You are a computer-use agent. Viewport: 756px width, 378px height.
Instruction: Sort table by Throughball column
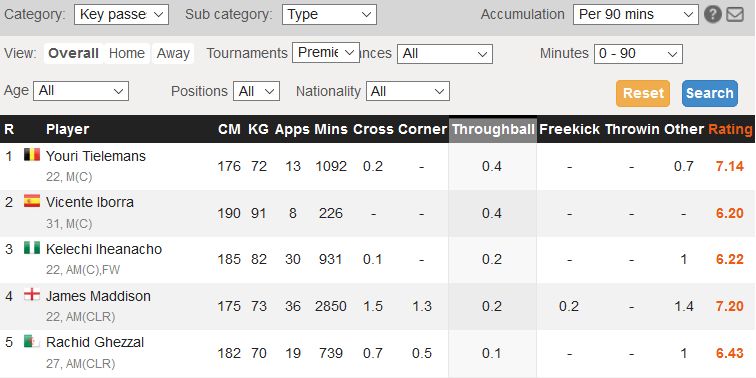pyautogui.click(x=493, y=129)
